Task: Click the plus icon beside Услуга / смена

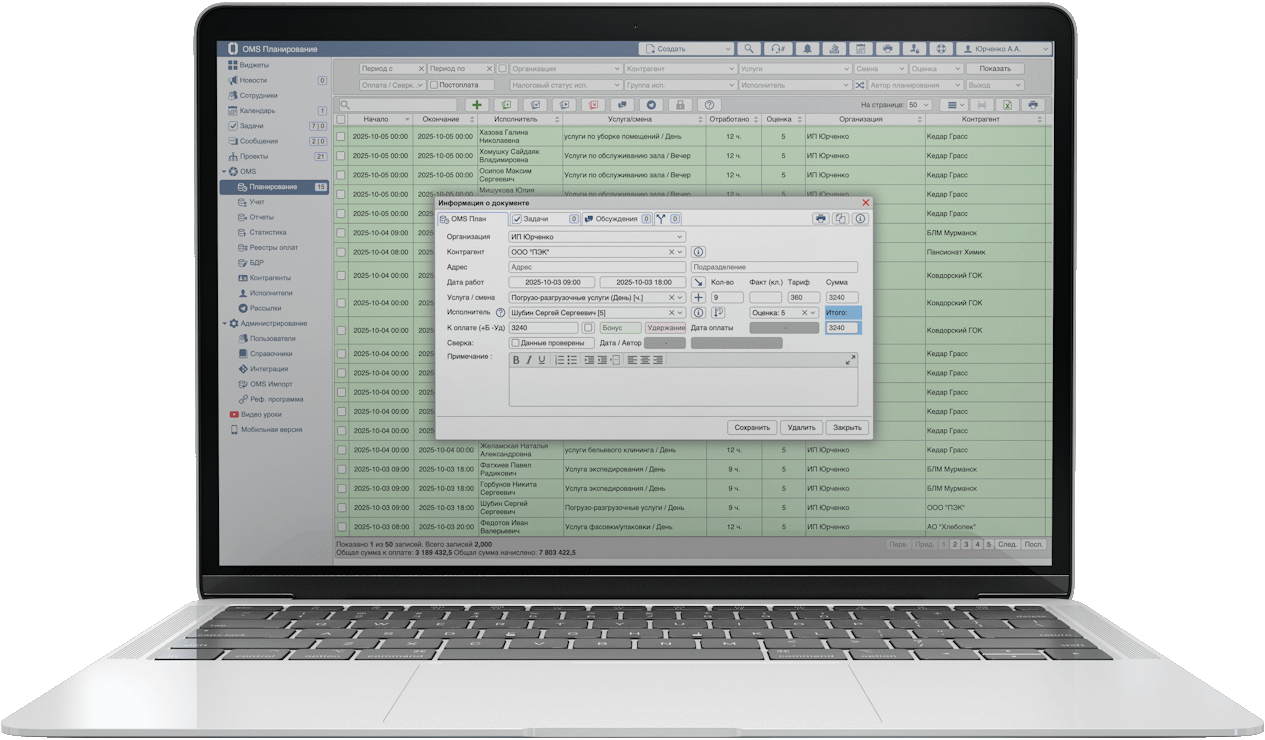Action: coord(698,297)
